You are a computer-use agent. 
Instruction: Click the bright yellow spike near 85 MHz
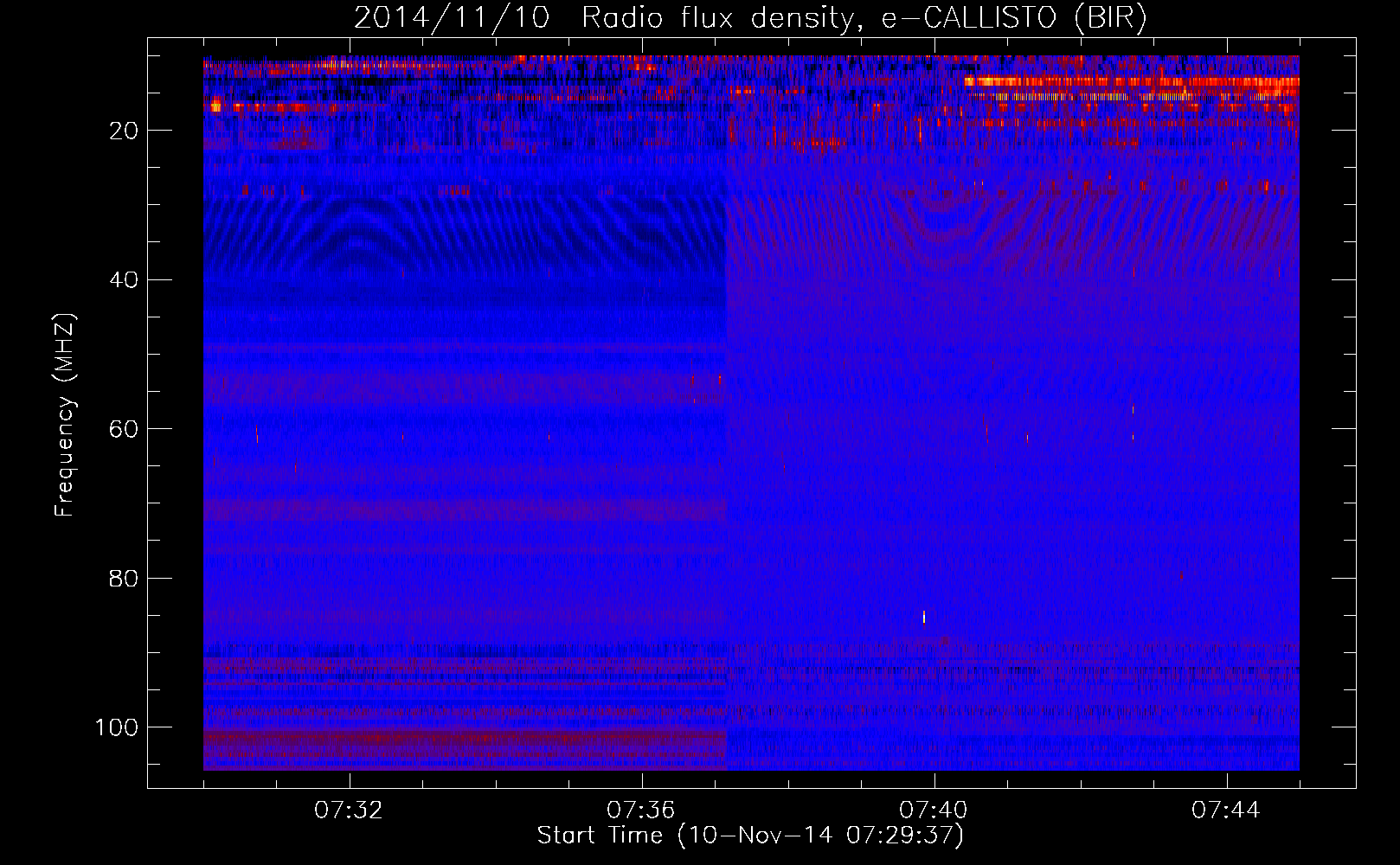coord(924,617)
